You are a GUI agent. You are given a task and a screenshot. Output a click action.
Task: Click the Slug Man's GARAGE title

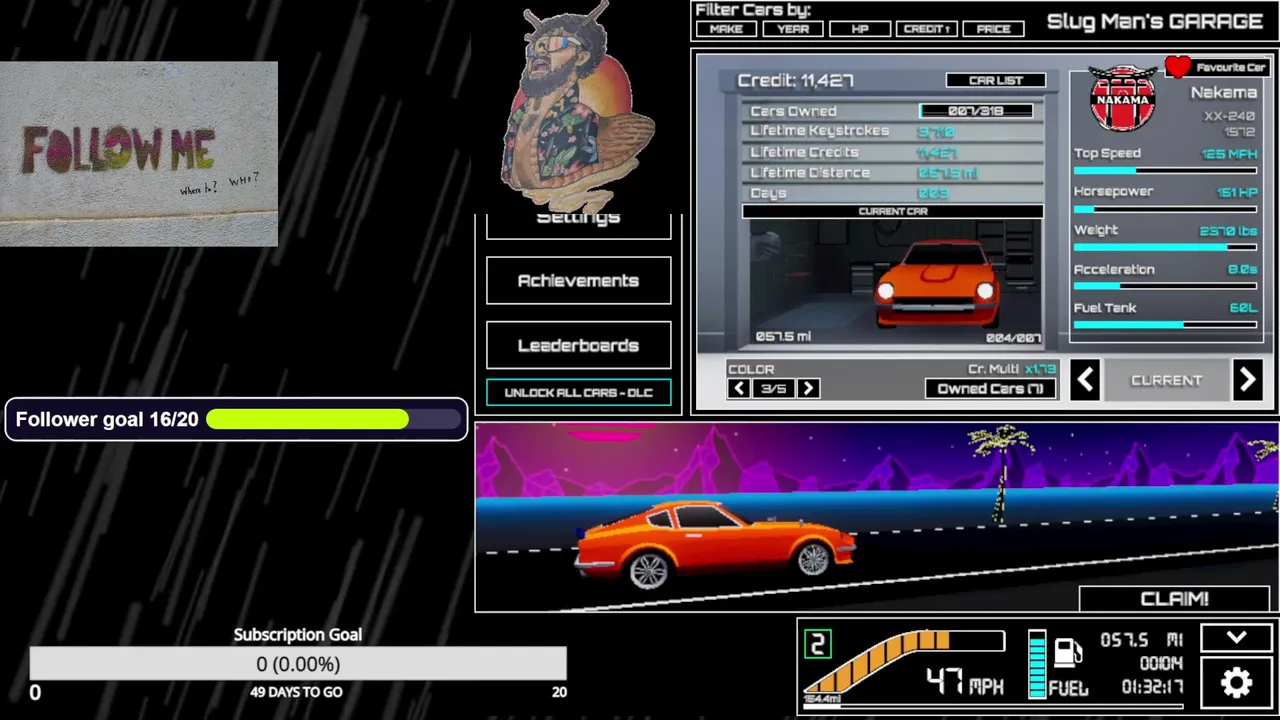(x=1154, y=21)
